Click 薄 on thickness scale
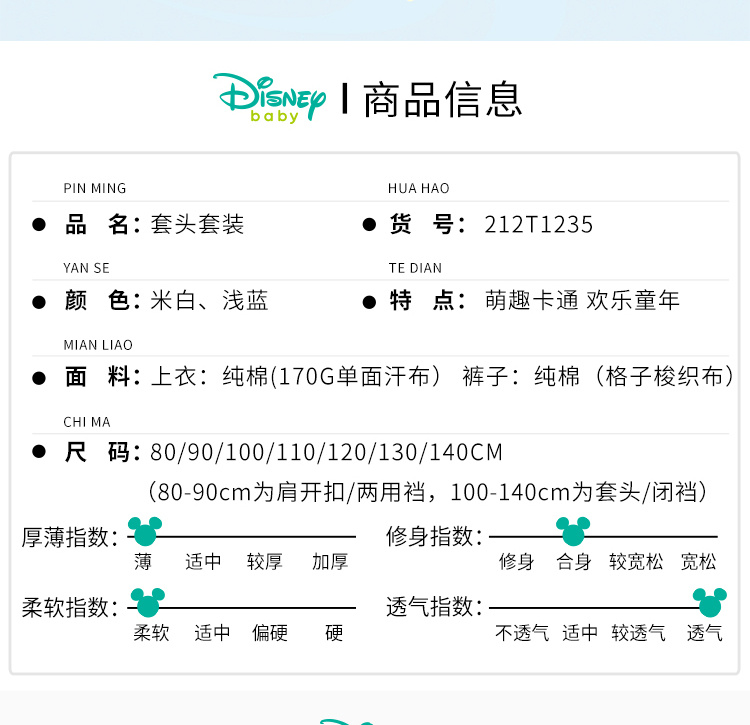This screenshot has width=750, height=725. 143,562
